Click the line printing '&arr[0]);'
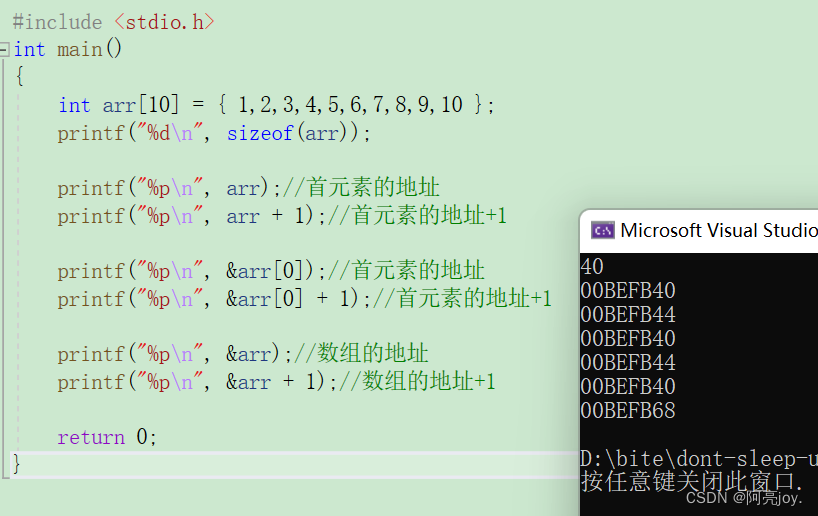The image size is (818, 516). click(271, 271)
